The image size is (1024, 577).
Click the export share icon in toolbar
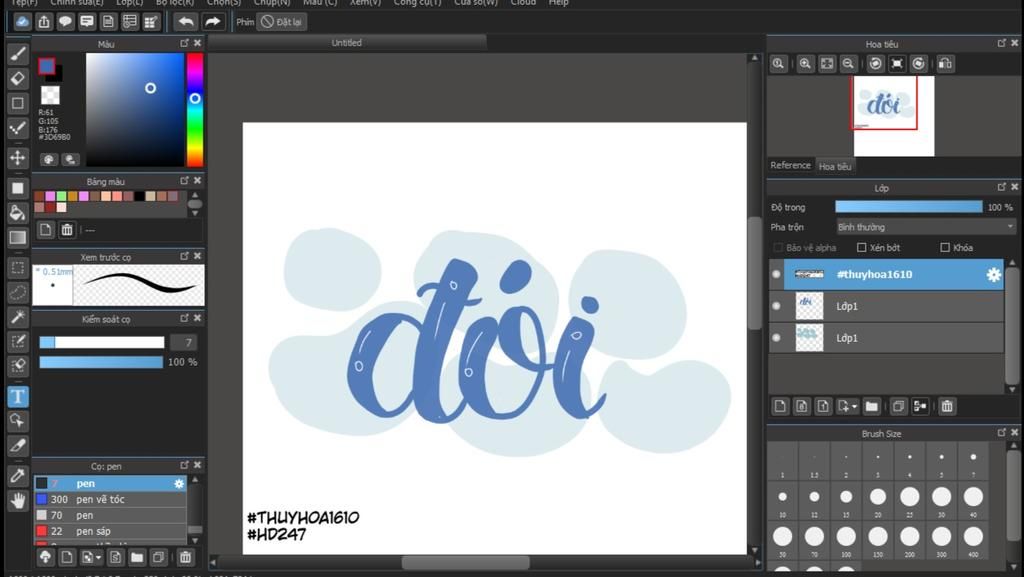click(x=44, y=22)
